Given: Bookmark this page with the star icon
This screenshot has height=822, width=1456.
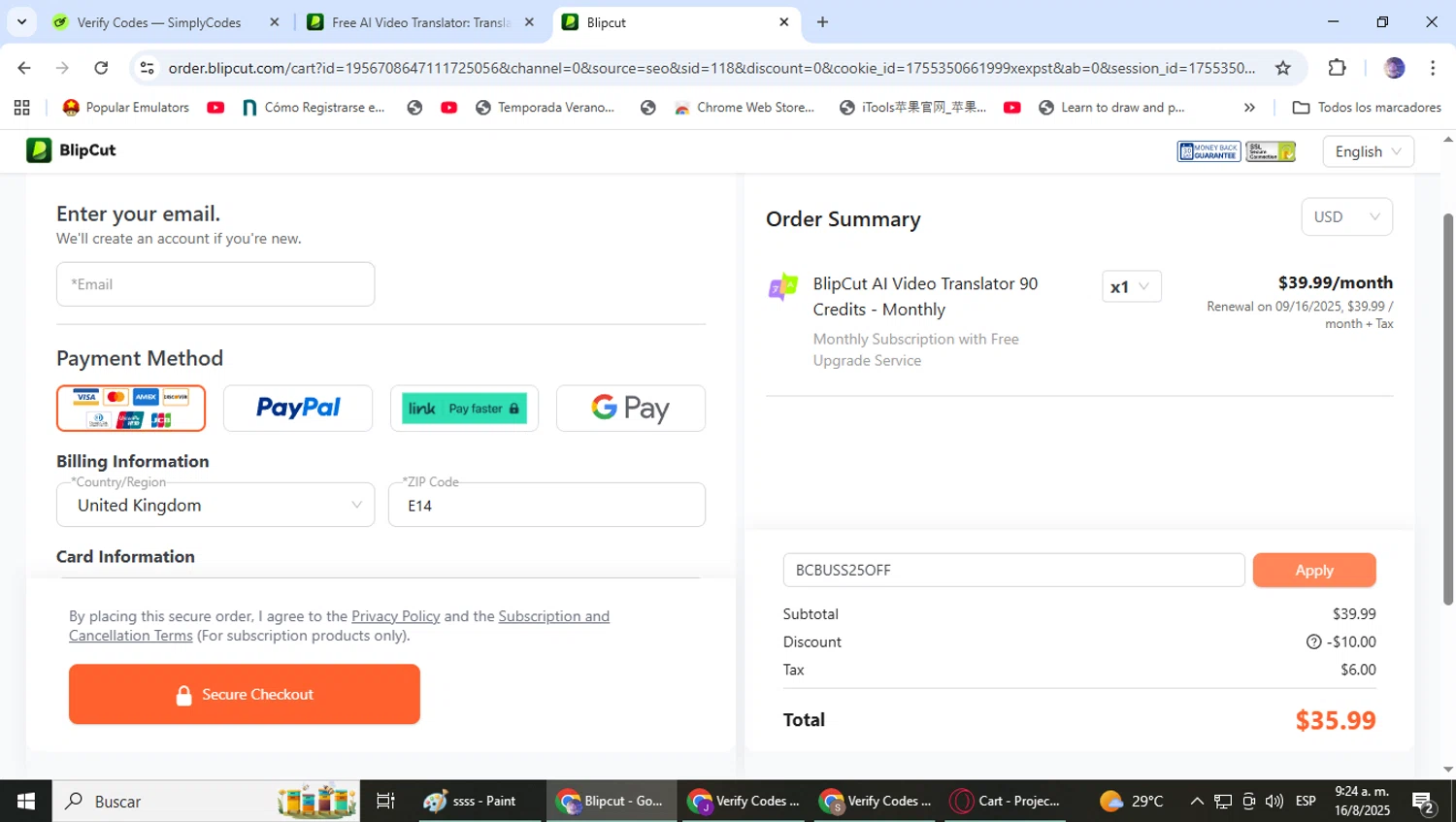Looking at the screenshot, I should pyautogui.click(x=1283, y=68).
